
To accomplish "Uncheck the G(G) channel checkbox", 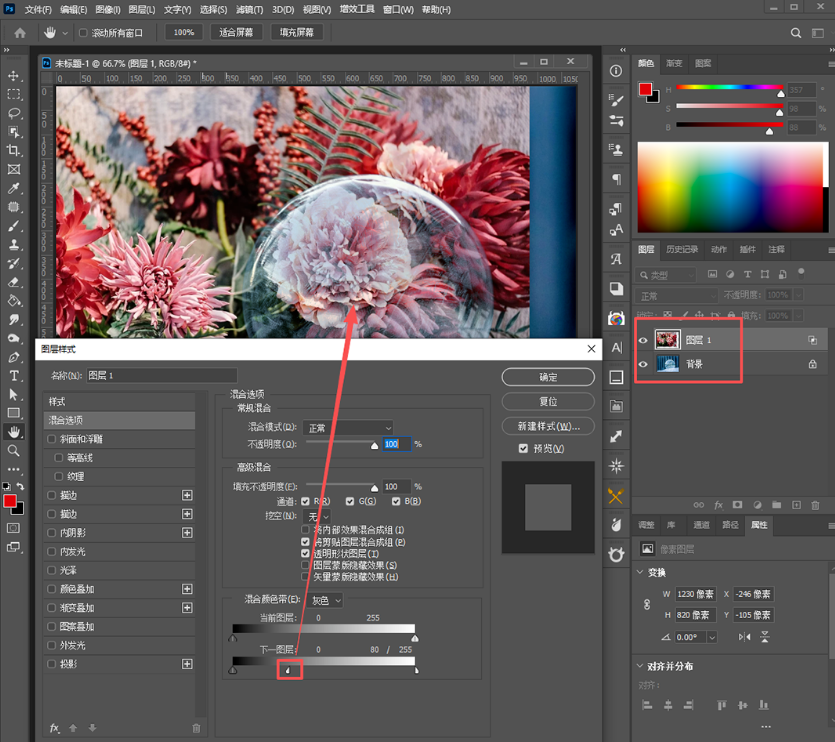I will point(350,501).
